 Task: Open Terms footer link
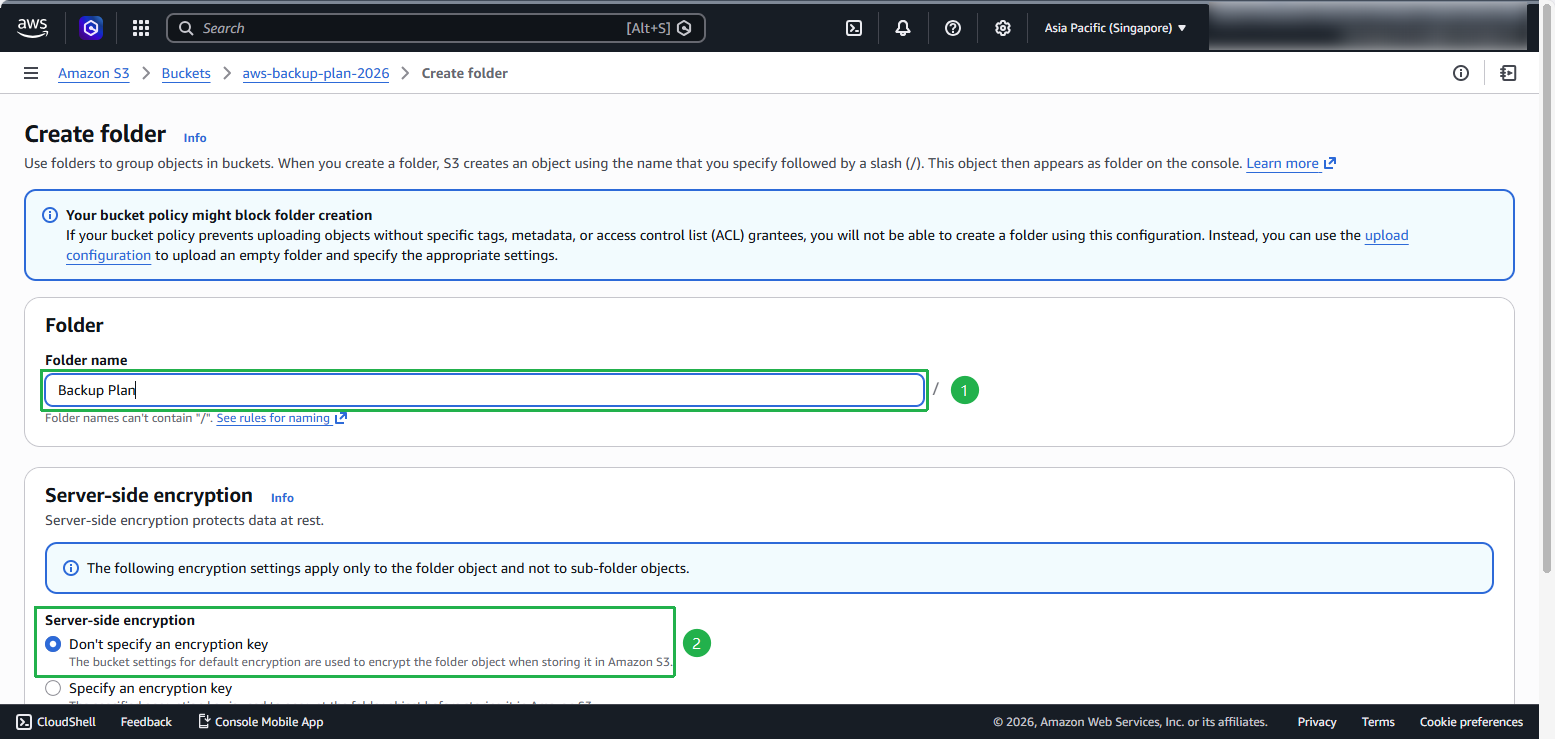[1378, 722]
